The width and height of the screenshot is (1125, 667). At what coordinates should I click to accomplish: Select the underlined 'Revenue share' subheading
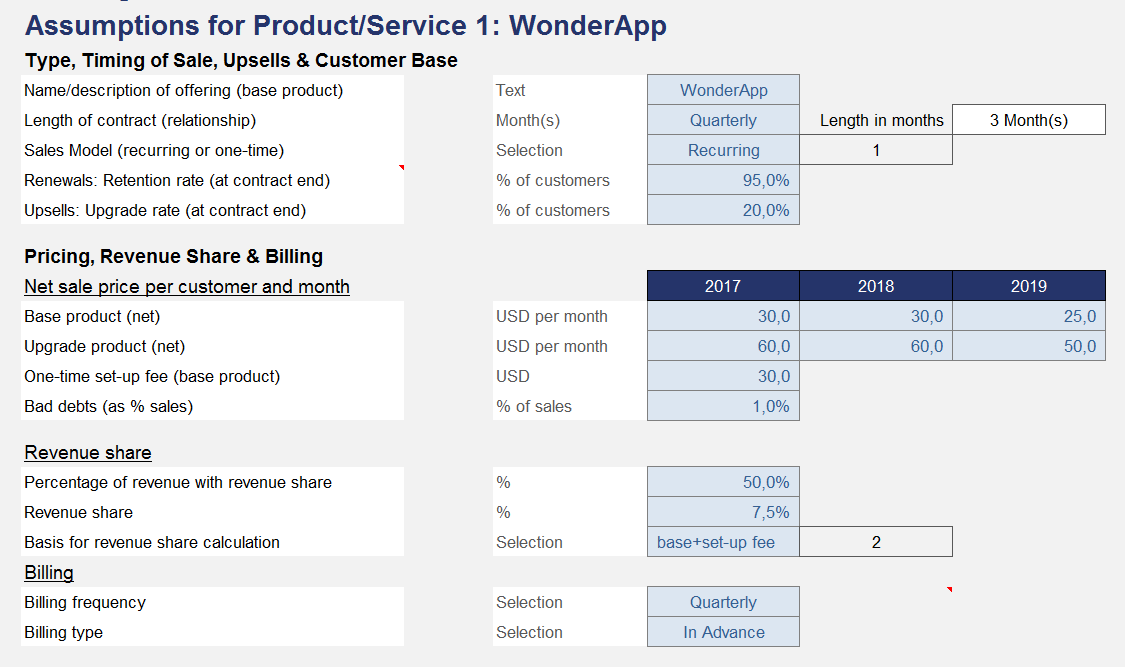[x=88, y=453]
